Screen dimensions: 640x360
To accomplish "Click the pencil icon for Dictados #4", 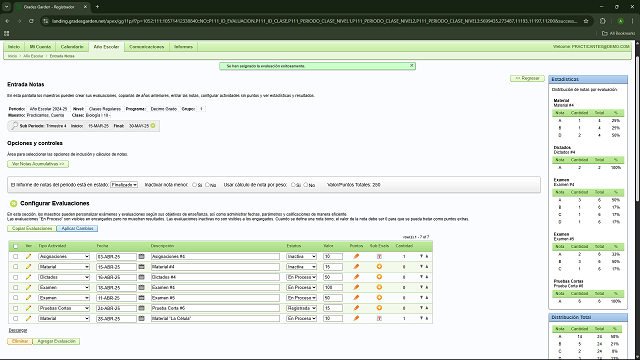I will coord(28,277).
